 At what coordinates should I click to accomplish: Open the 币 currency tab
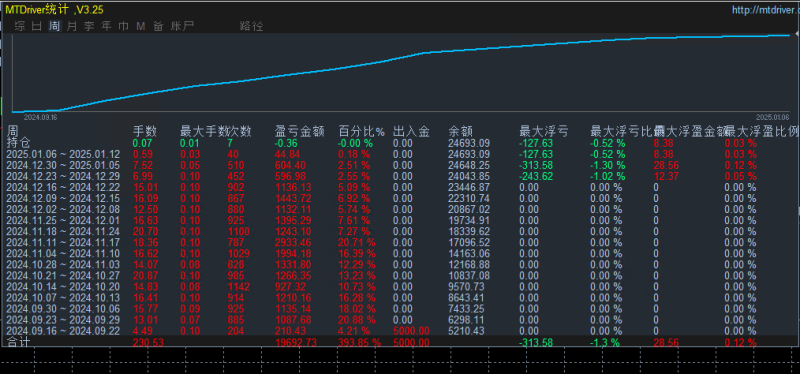pyautogui.click(x=123, y=26)
